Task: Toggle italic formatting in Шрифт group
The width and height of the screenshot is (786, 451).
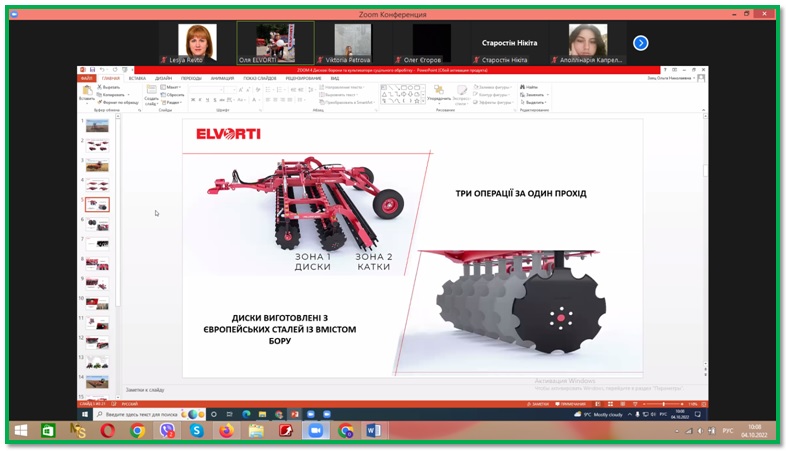Action: click(x=200, y=100)
